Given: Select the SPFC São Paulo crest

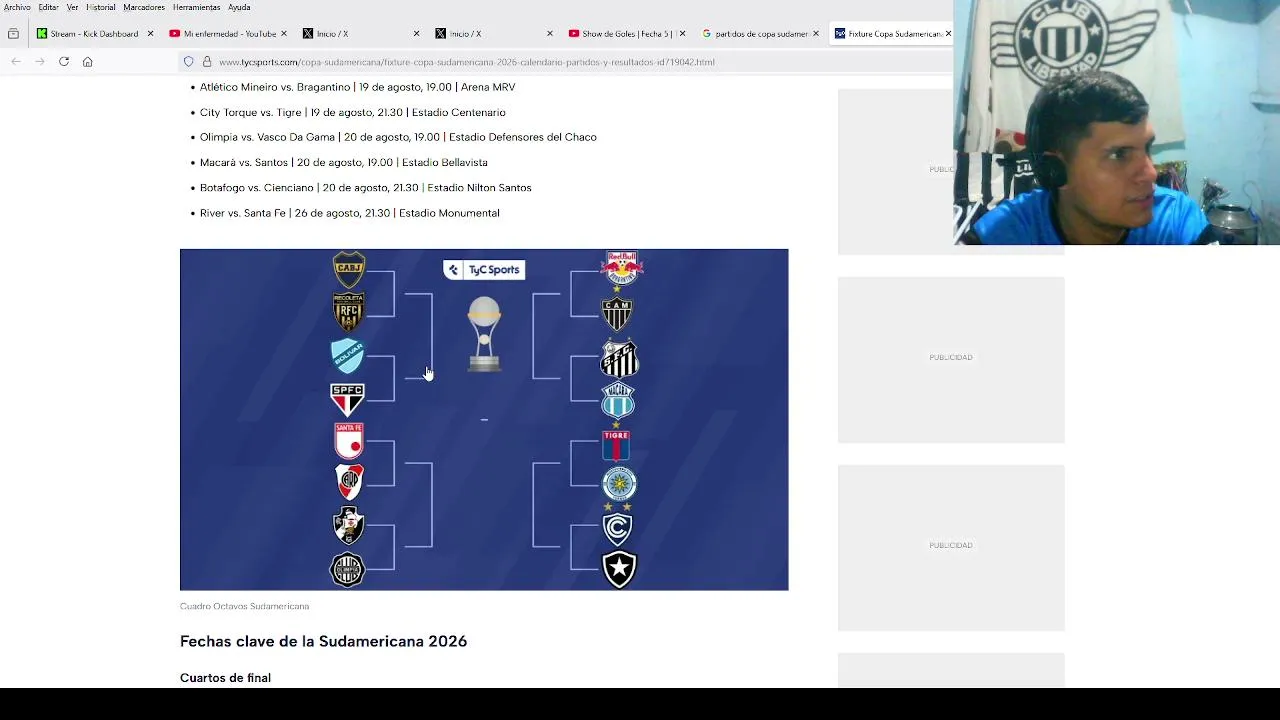Looking at the screenshot, I should (x=347, y=399).
